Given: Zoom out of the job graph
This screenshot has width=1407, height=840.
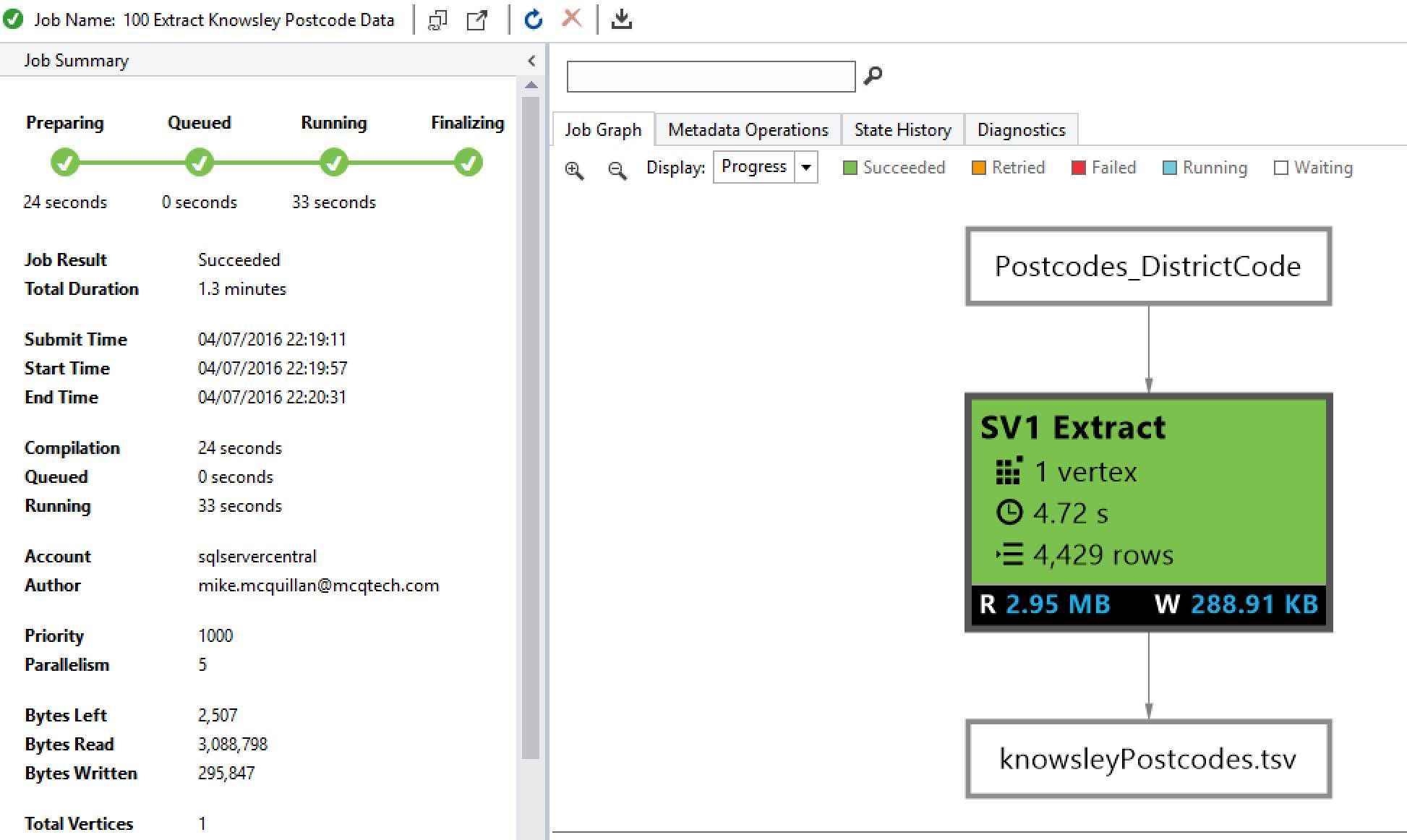Looking at the screenshot, I should [x=617, y=170].
